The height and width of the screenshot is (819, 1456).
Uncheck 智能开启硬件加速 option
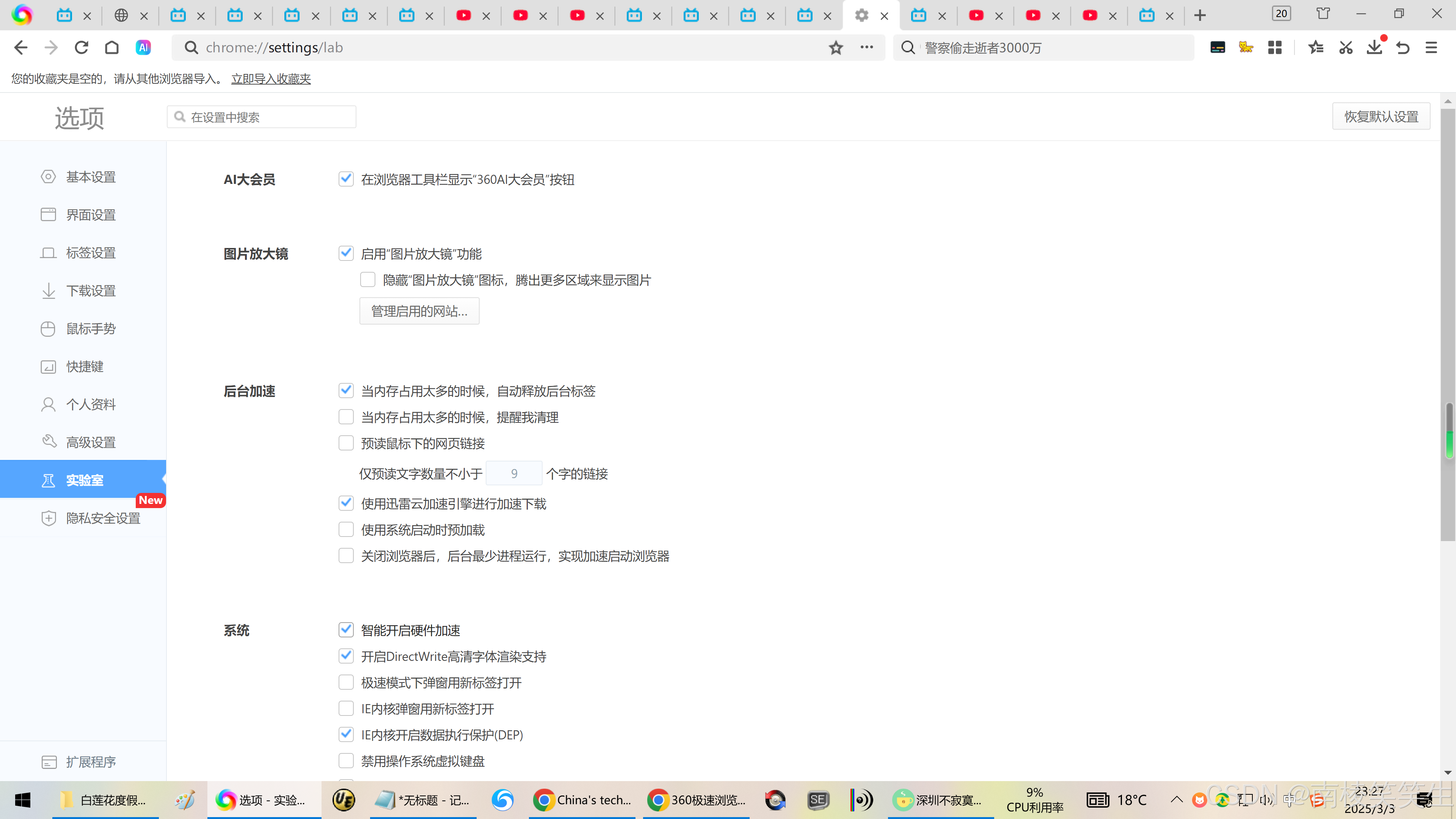coord(346,630)
